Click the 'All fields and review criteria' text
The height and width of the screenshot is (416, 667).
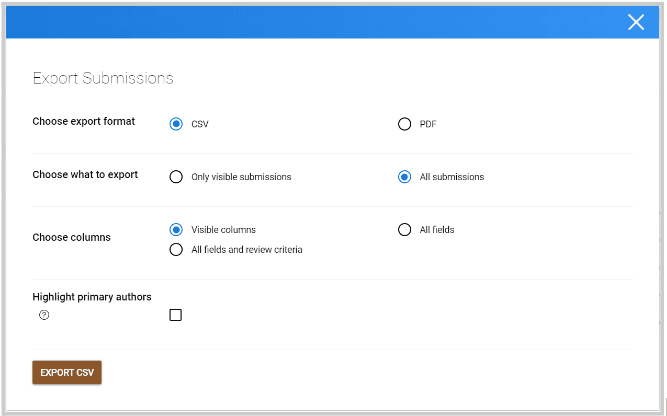click(247, 249)
